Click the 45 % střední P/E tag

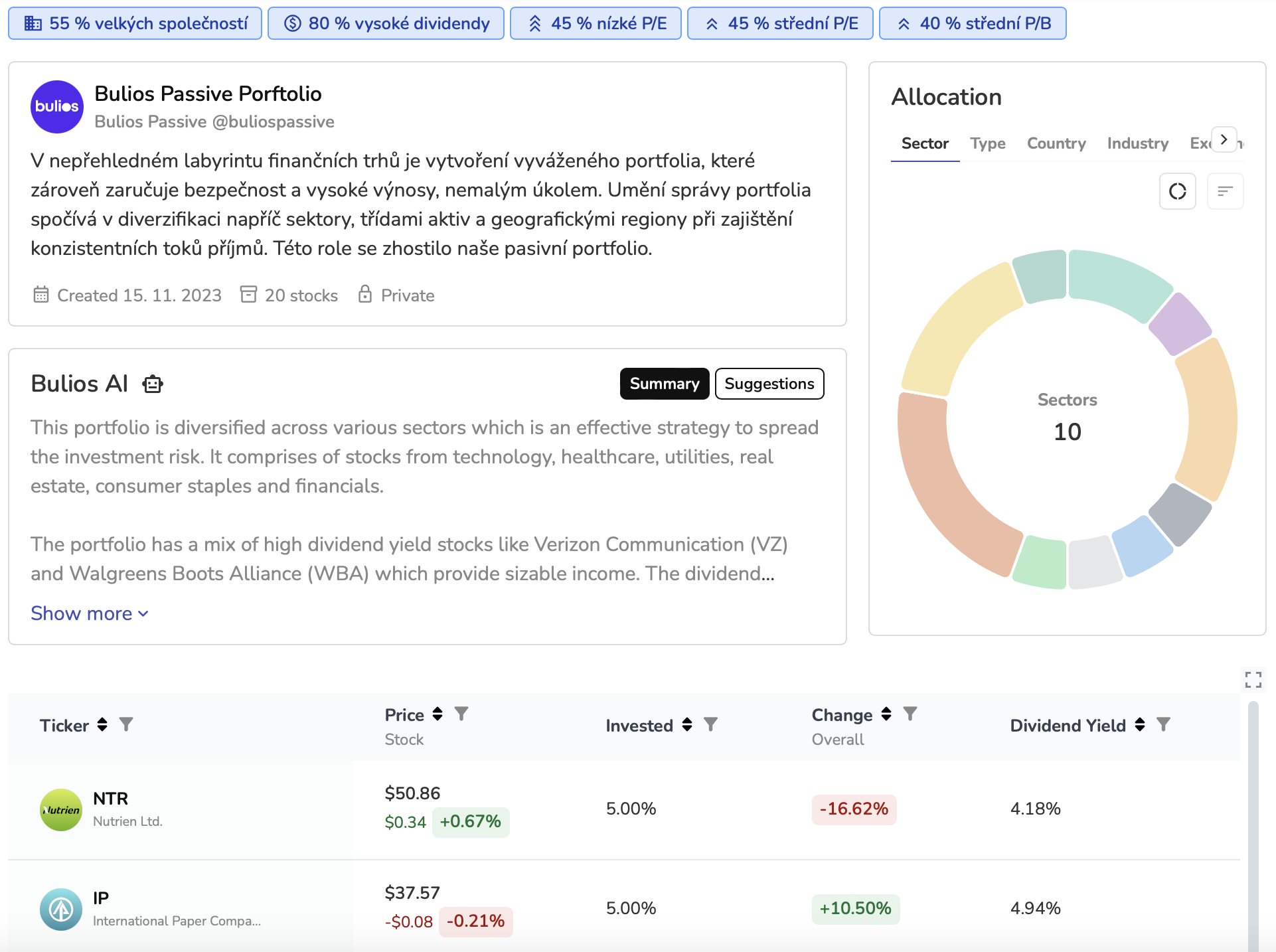(780, 23)
